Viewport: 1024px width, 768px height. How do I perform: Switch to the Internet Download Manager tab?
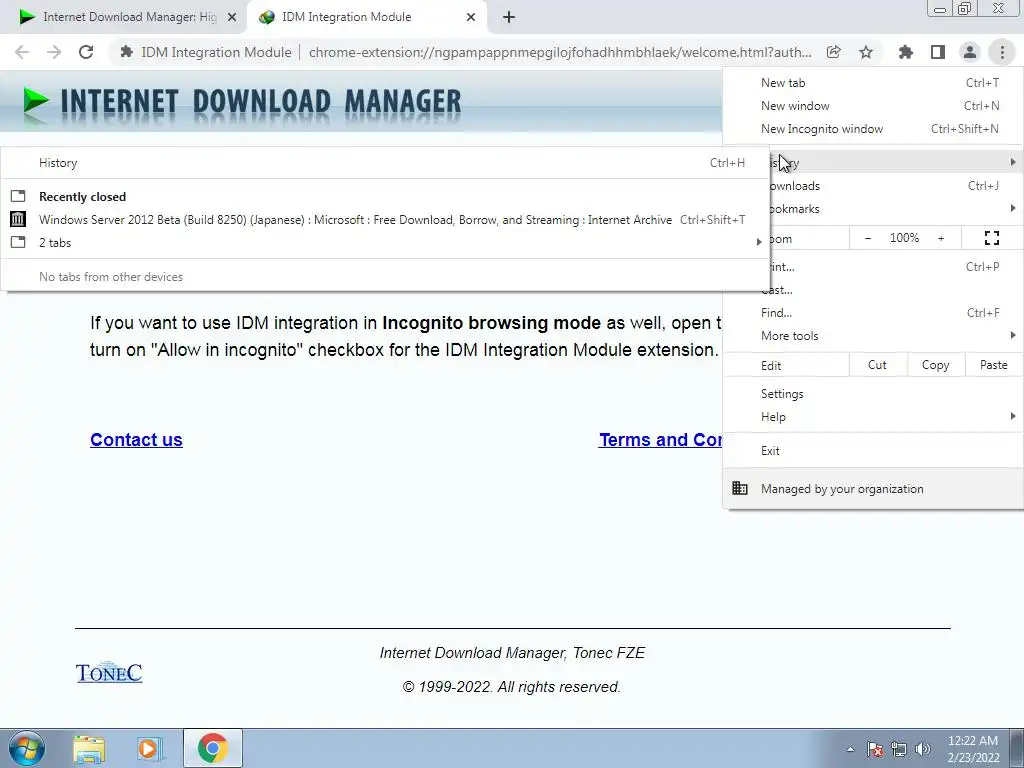click(124, 18)
